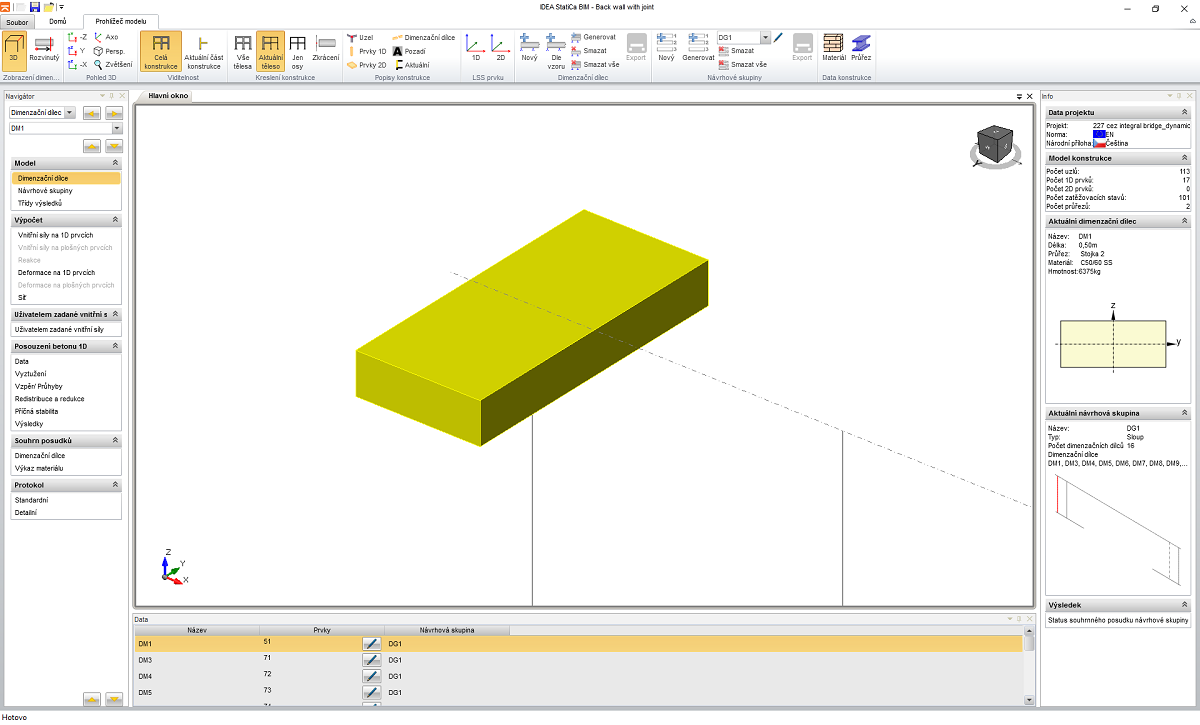Image resolution: width=1200 pixels, height=725 pixels.
Task: Toggle Jen osy drawing mode
Action: coord(297,49)
